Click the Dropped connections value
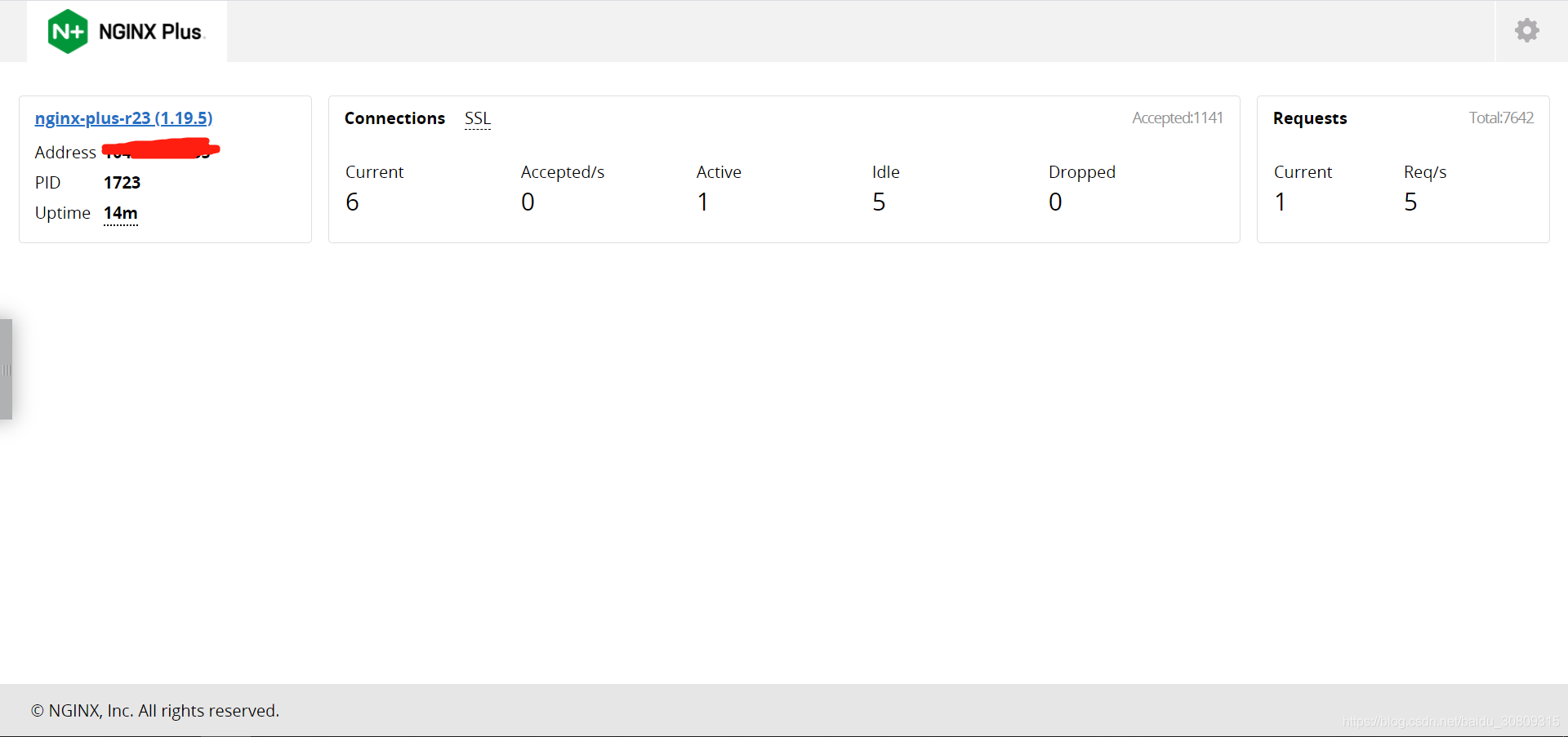This screenshot has width=1568, height=737. pyautogui.click(x=1055, y=202)
